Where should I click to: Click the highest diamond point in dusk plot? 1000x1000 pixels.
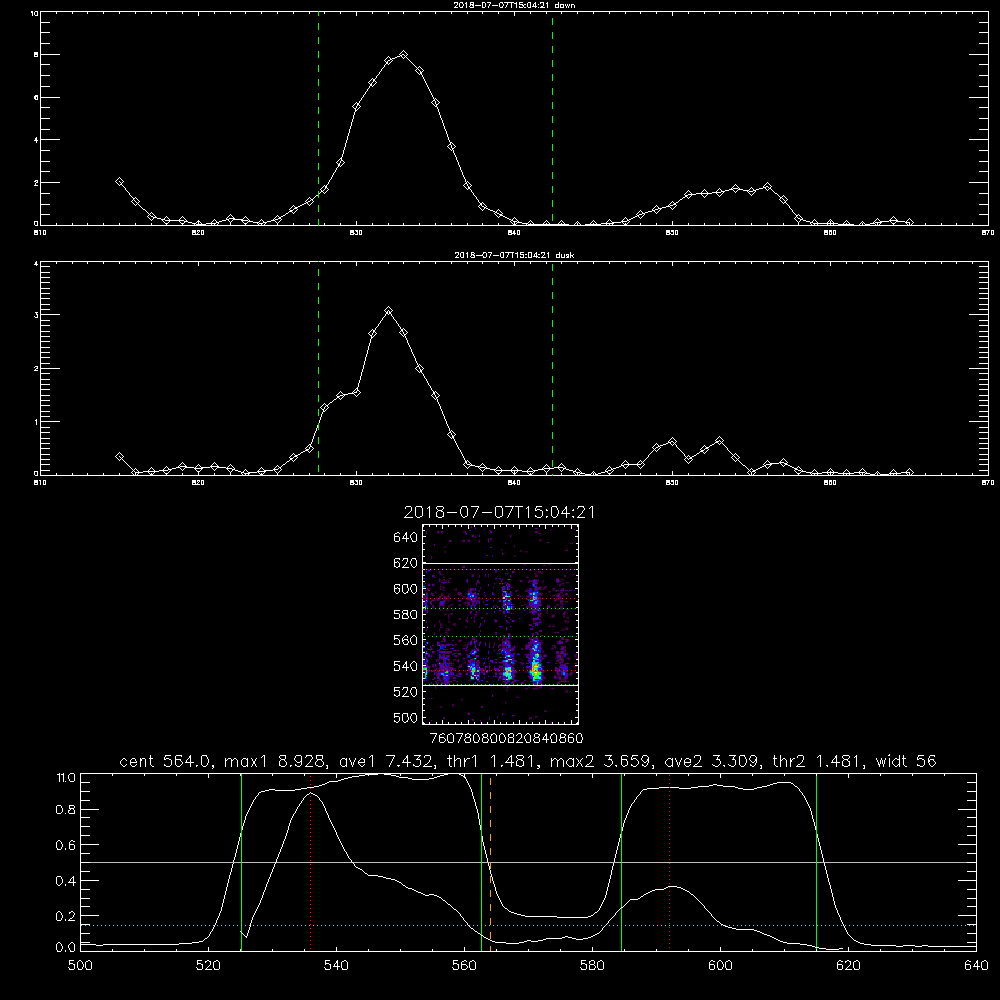pyautogui.click(x=388, y=311)
